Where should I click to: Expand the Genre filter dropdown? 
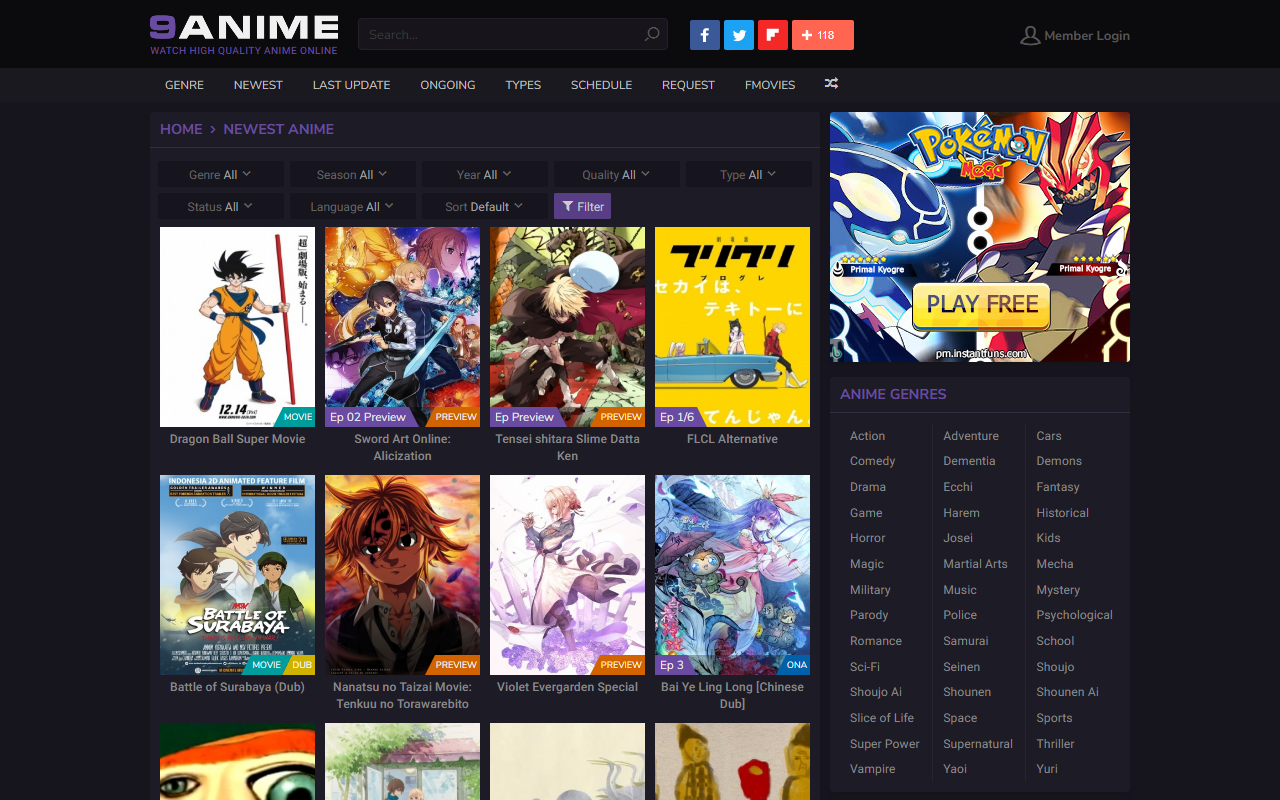coord(221,174)
